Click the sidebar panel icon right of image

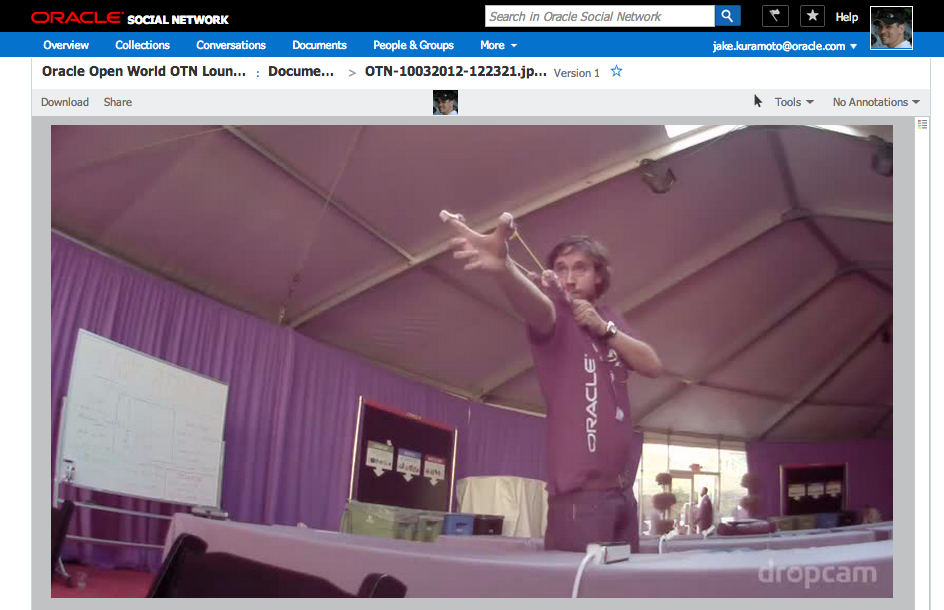point(922,124)
